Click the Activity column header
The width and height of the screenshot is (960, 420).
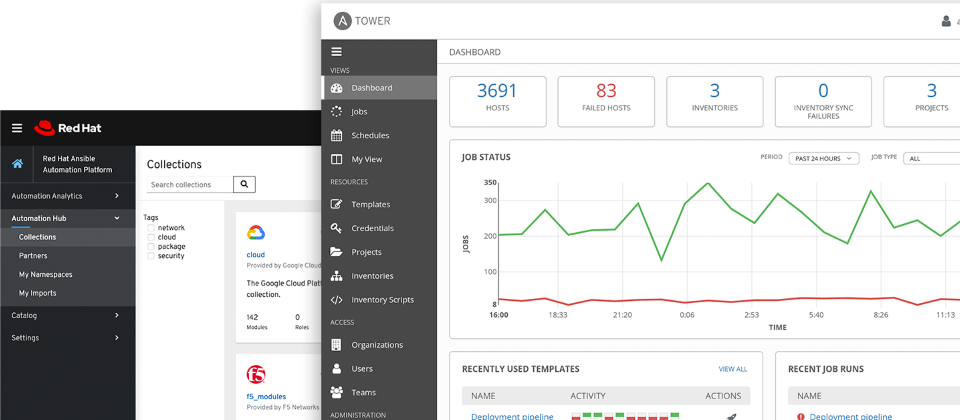pos(588,396)
